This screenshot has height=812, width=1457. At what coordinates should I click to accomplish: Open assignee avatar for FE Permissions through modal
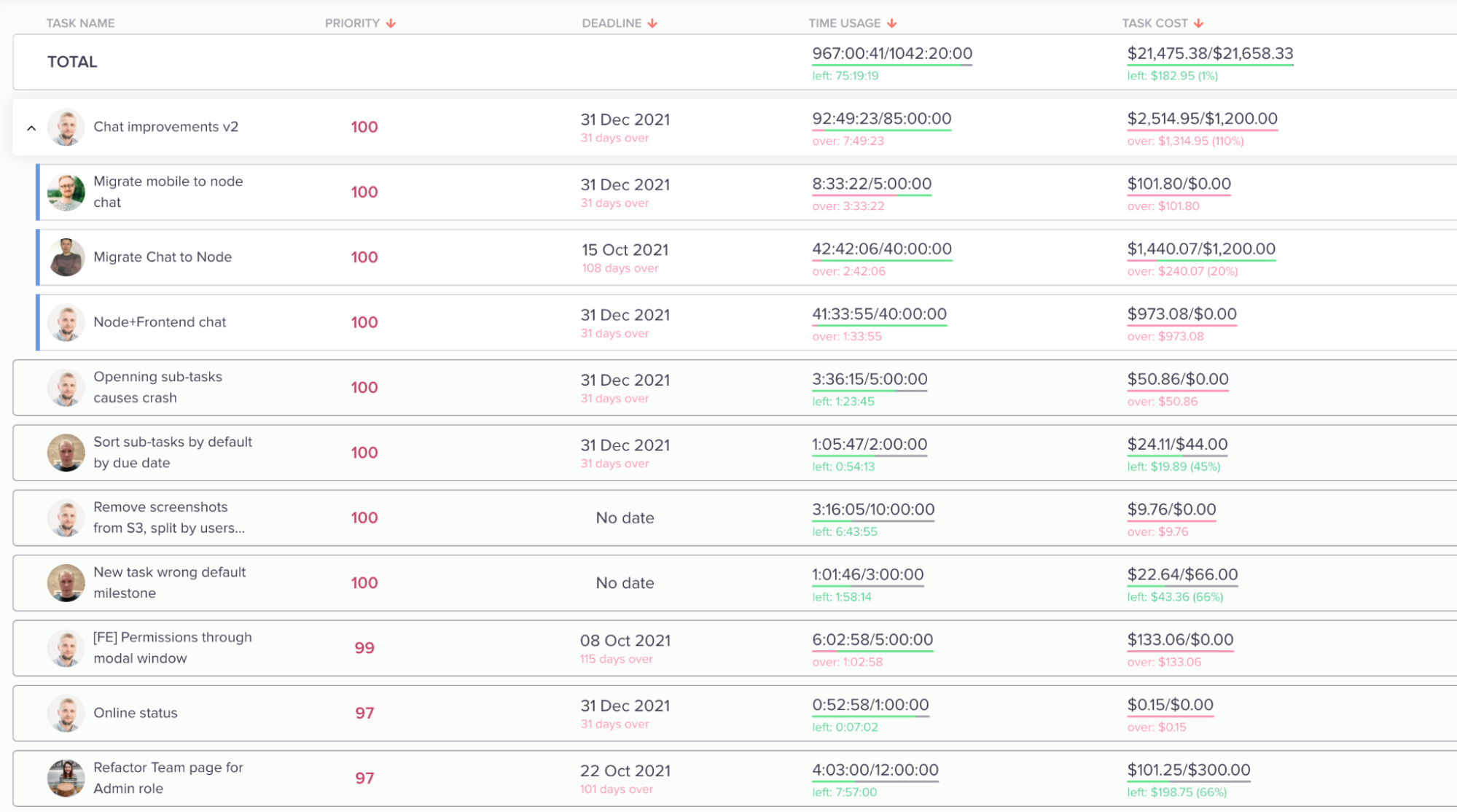[66, 648]
